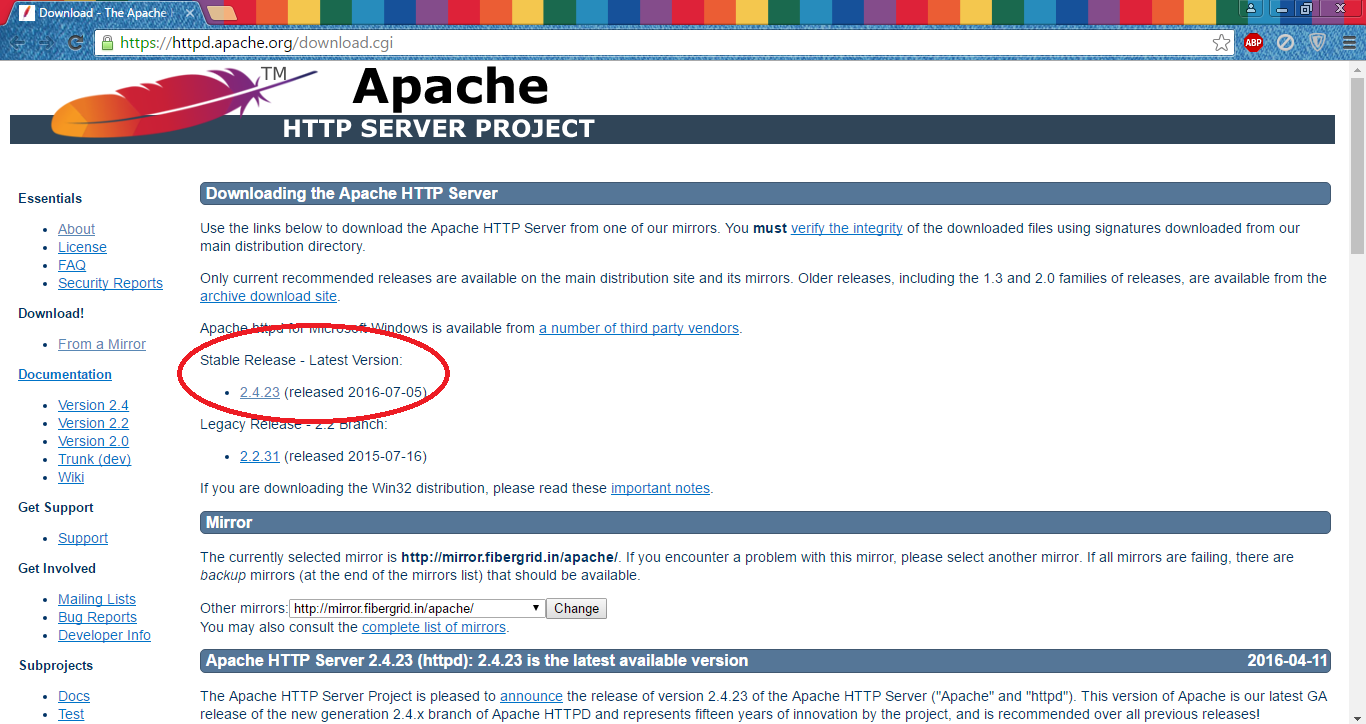Open a number of third party vendors link
This screenshot has height=724, width=1366.
coord(639,328)
